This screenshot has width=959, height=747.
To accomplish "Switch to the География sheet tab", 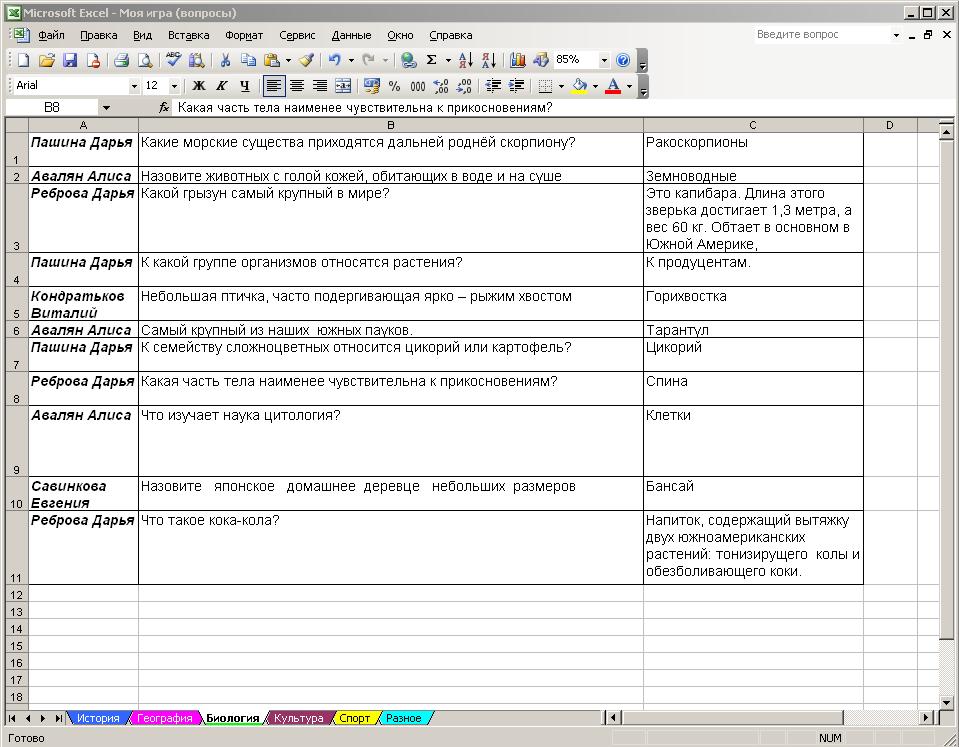I will (164, 718).
